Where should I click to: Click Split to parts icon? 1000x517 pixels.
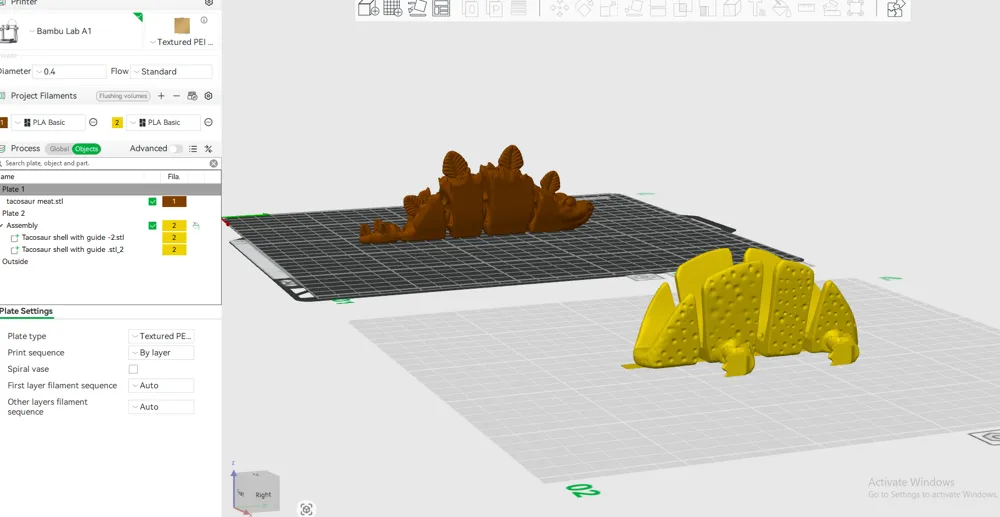coord(495,8)
